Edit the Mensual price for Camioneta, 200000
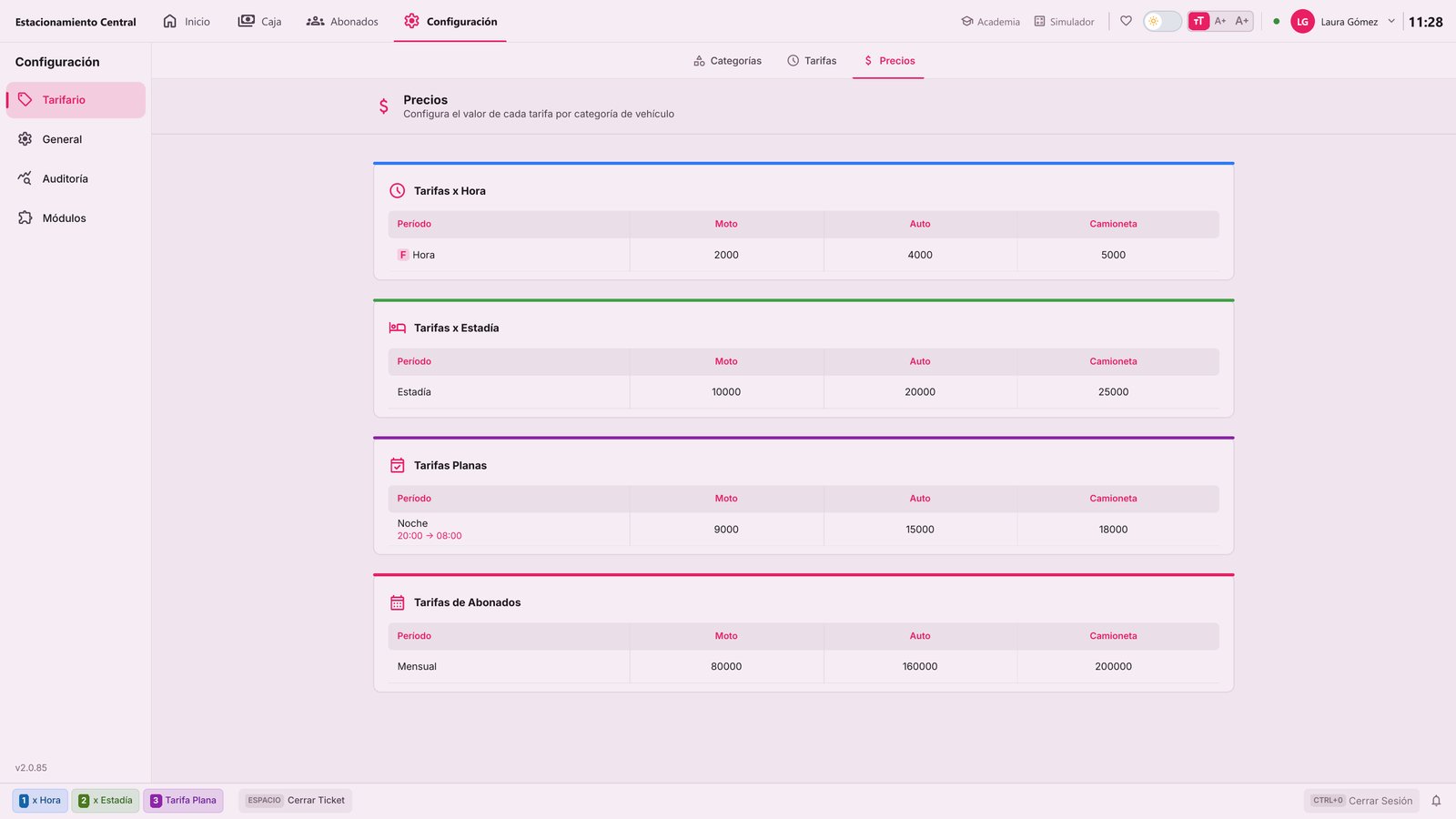 coord(1113,667)
